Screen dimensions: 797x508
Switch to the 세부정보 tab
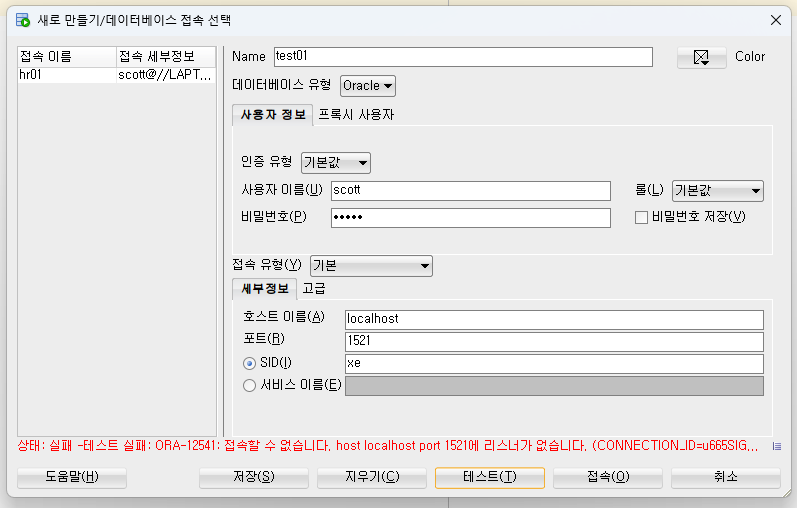[265, 289]
